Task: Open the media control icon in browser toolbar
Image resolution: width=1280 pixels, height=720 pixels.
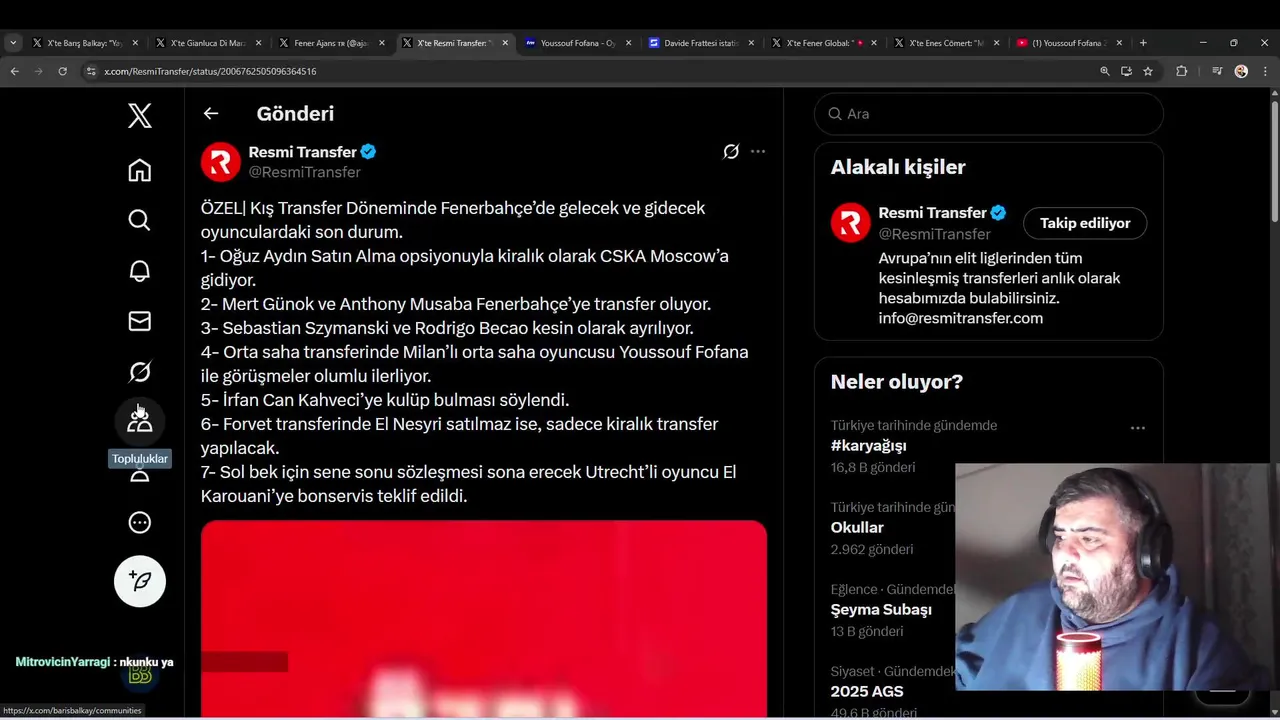Action: point(1217,71)
